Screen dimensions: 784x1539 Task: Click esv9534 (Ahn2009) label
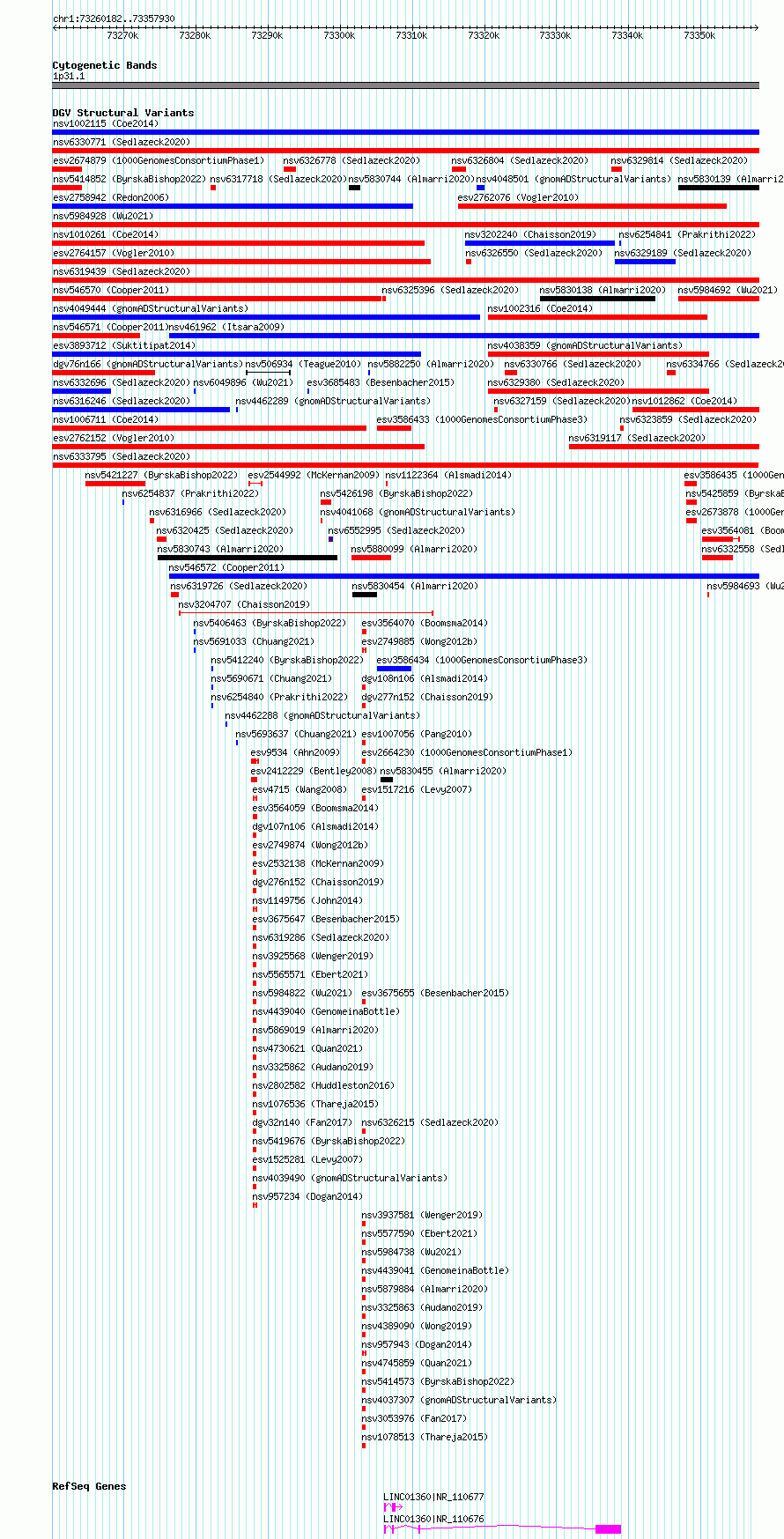295,752
